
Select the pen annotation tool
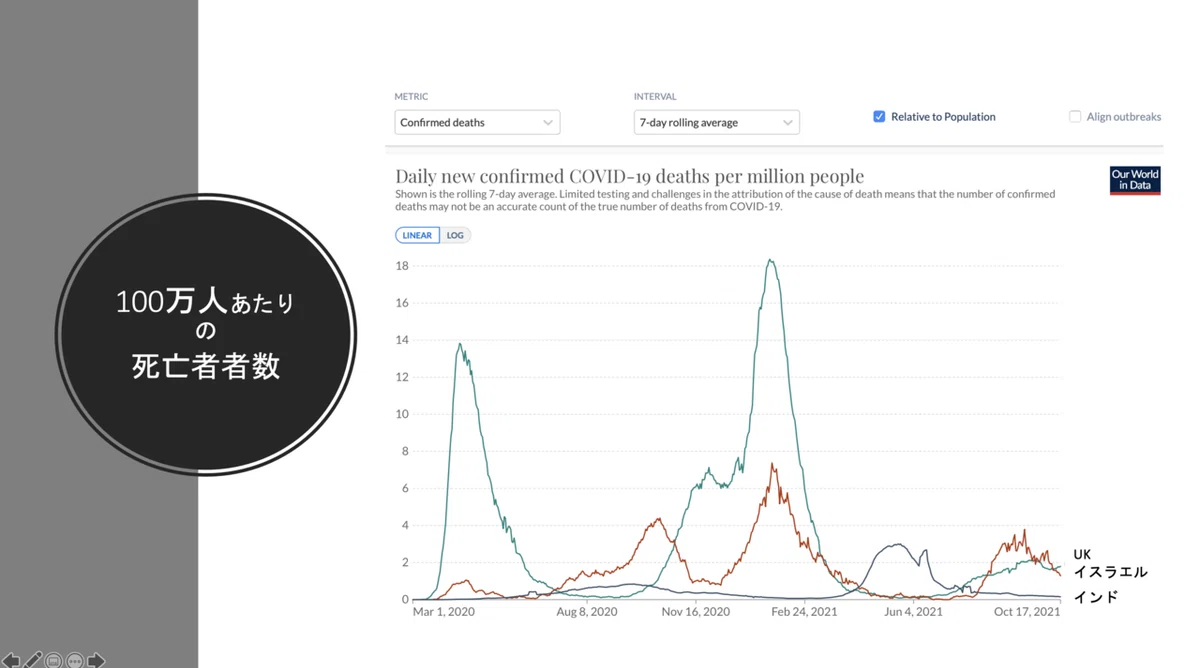click(x=33, y=660)
